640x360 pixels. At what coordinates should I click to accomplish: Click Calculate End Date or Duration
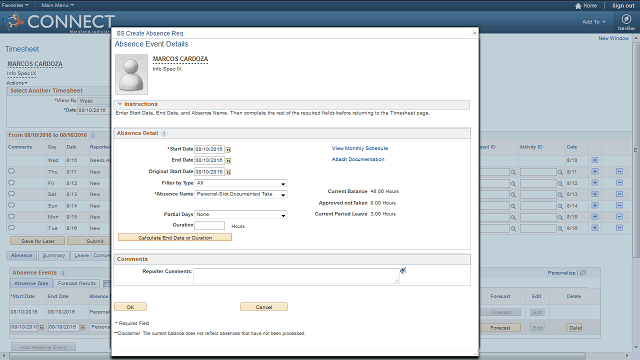(x=175, y=238)
